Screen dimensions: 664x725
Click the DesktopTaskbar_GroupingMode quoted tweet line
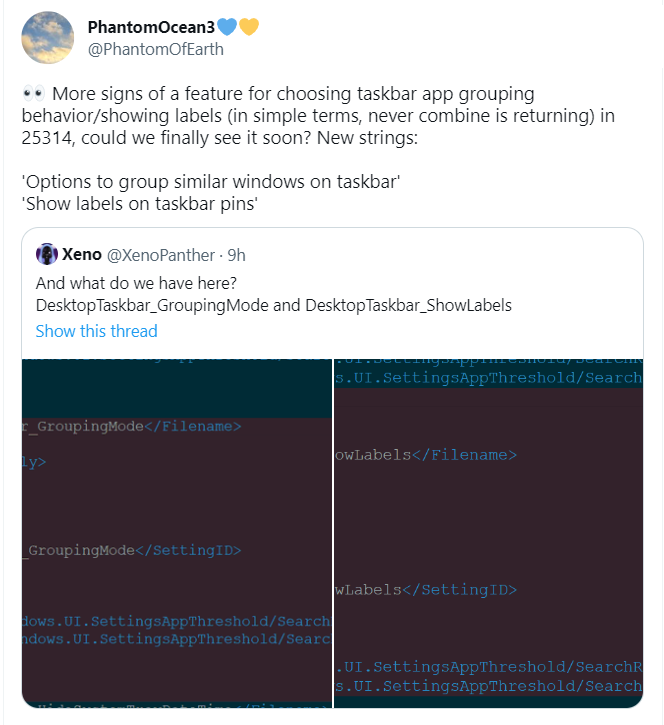coord(273,305)
